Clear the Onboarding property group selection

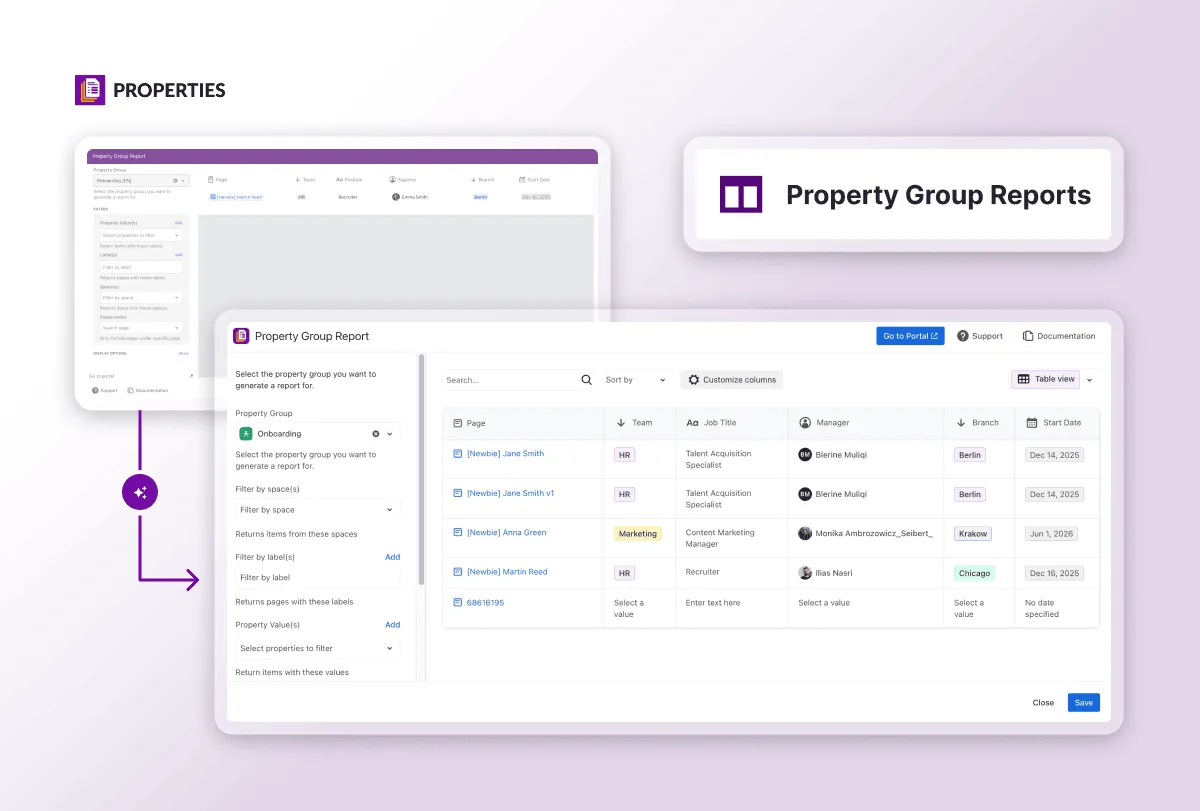pyautogui.click(x=376, y=434)
